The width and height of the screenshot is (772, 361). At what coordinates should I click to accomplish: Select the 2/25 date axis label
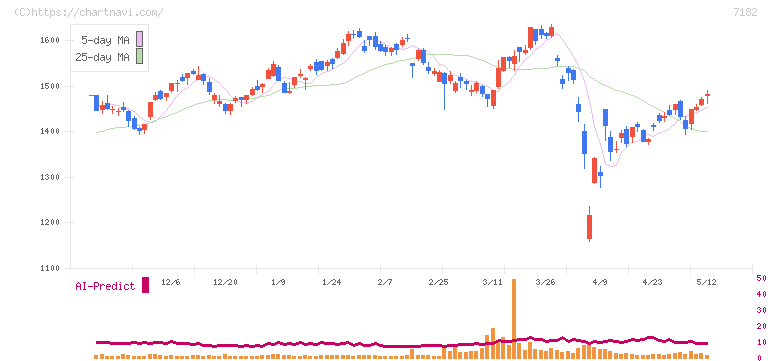(439, 282)
